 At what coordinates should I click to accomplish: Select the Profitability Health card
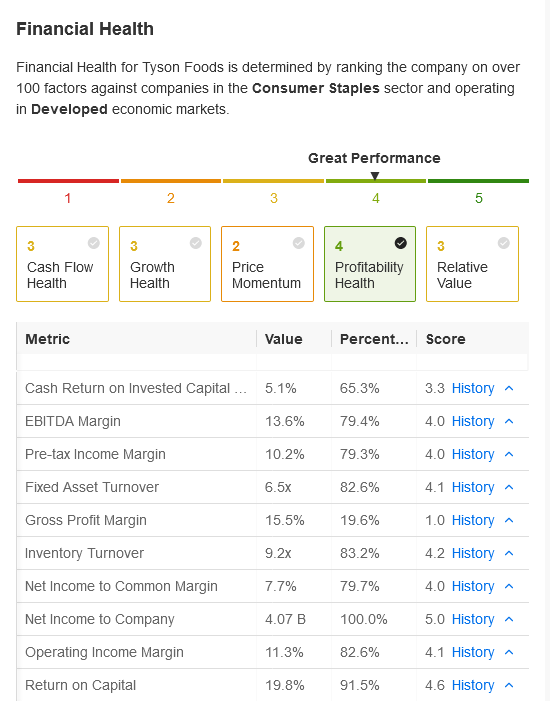[x=370, y=264]
